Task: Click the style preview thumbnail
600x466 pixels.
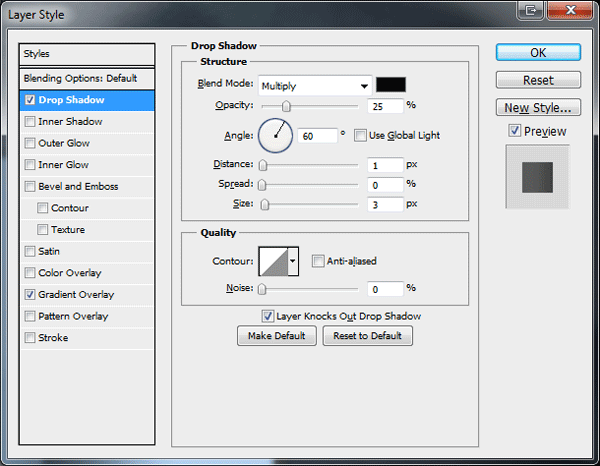Action: coord(538,177)
